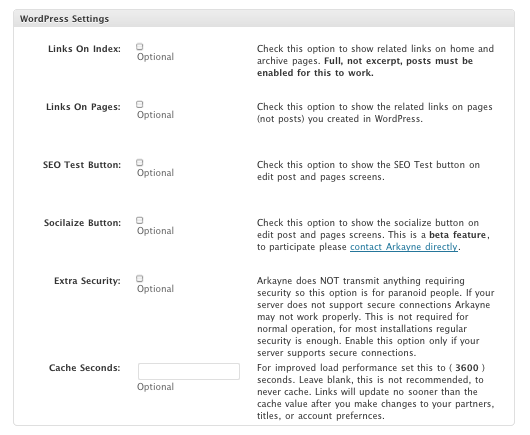The width and height of the screenshot is (530, 435).
Task: Enable the Extra Security checkbox
Action: 140,279
